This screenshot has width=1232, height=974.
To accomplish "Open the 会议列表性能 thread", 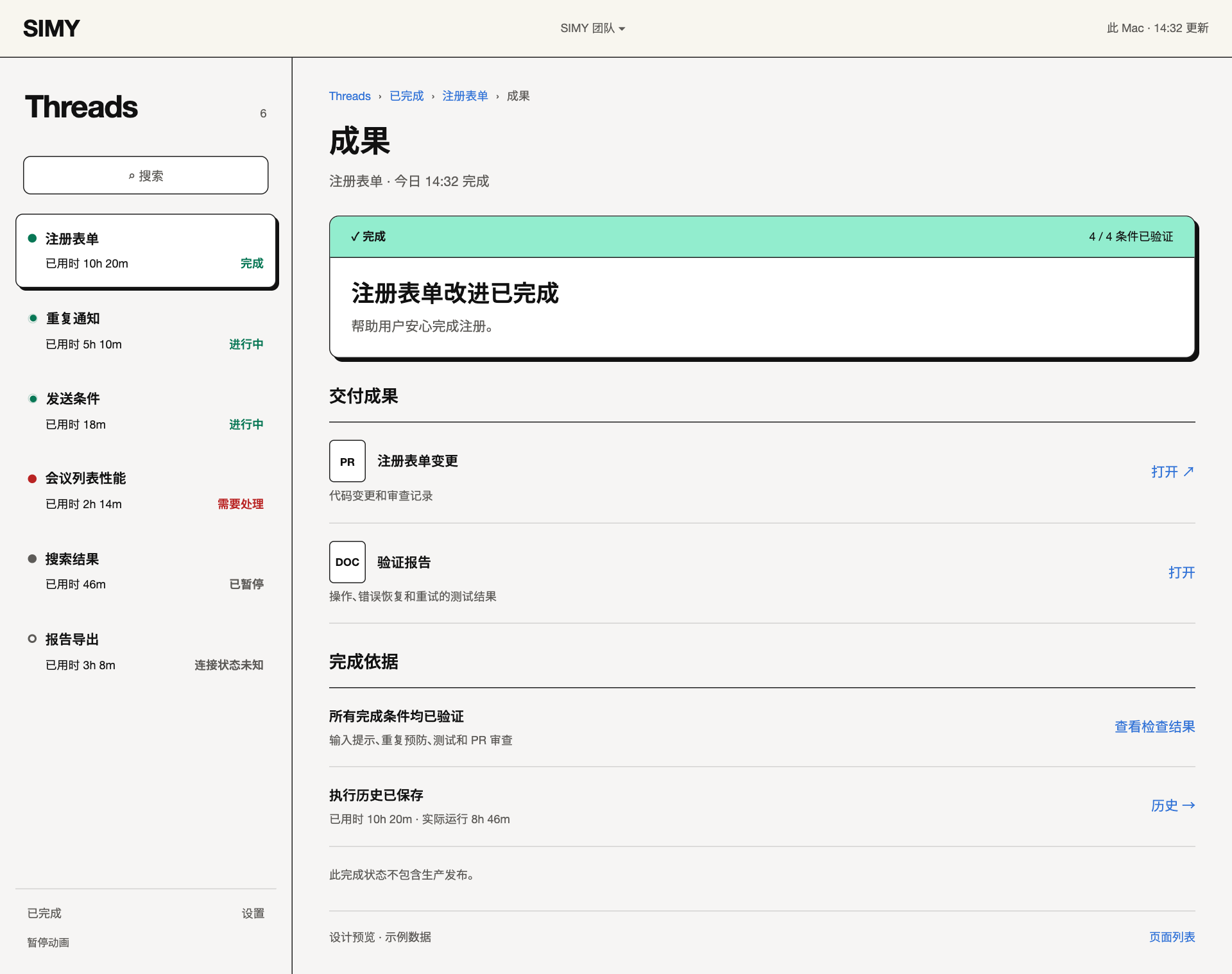I will (146, 491).
